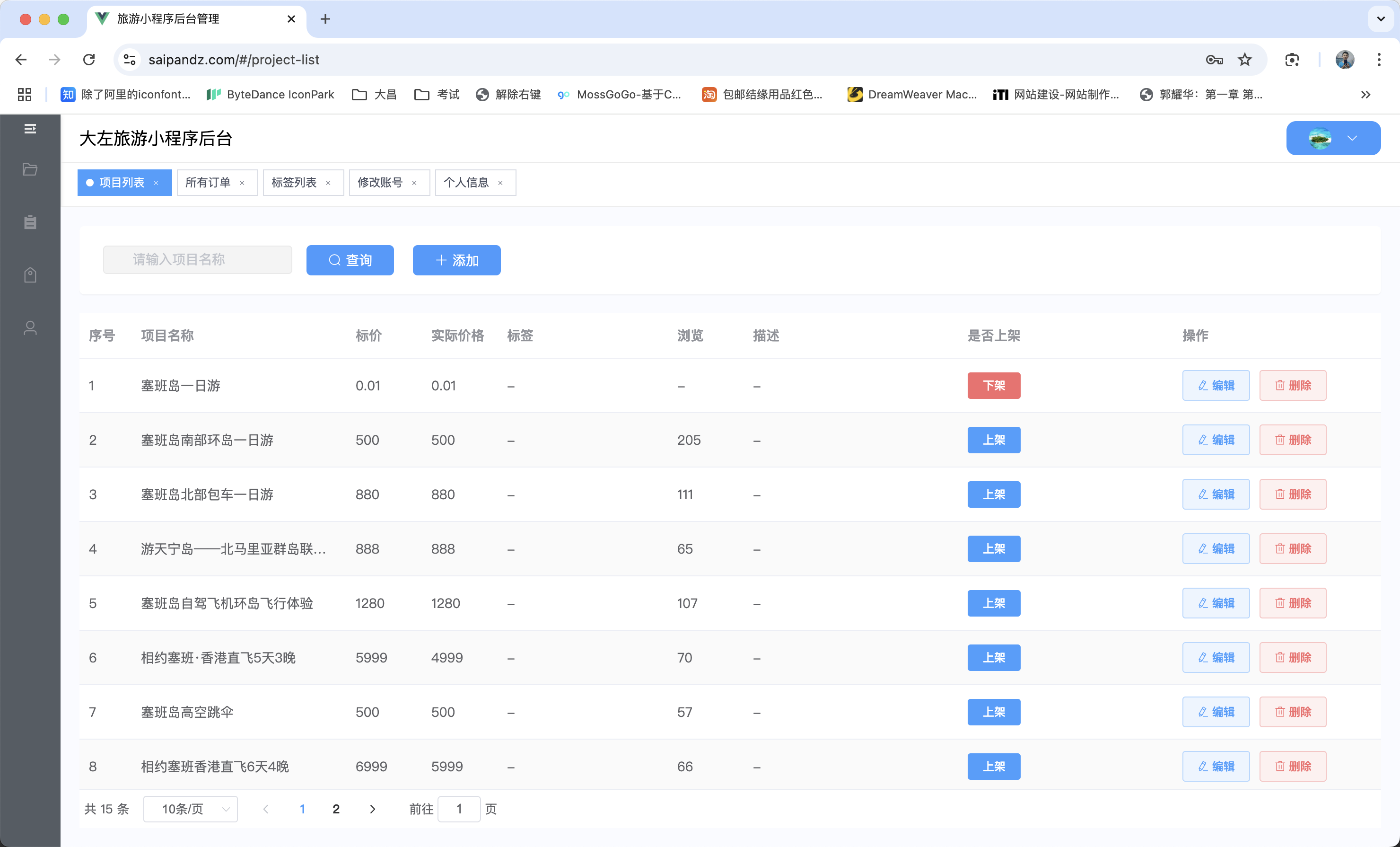Go to page 2 of the list
Image resolution: width=1400 pixels, height=847 pixels.
(x=336, y=809)
